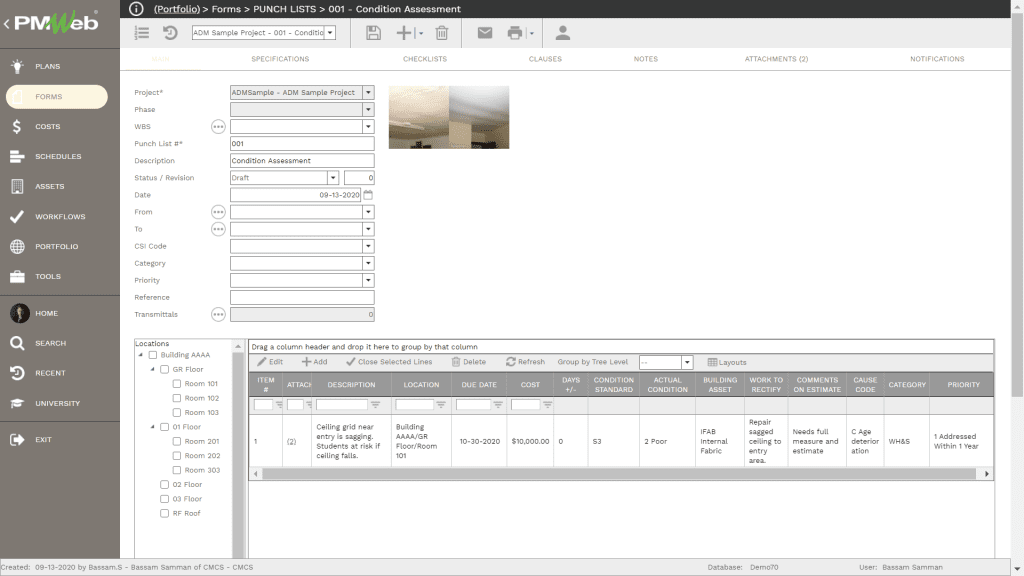Open the Delete record trash icon
Image resolution: width=1024 pixels, height=576 pixels.
(x=441, y=32)
